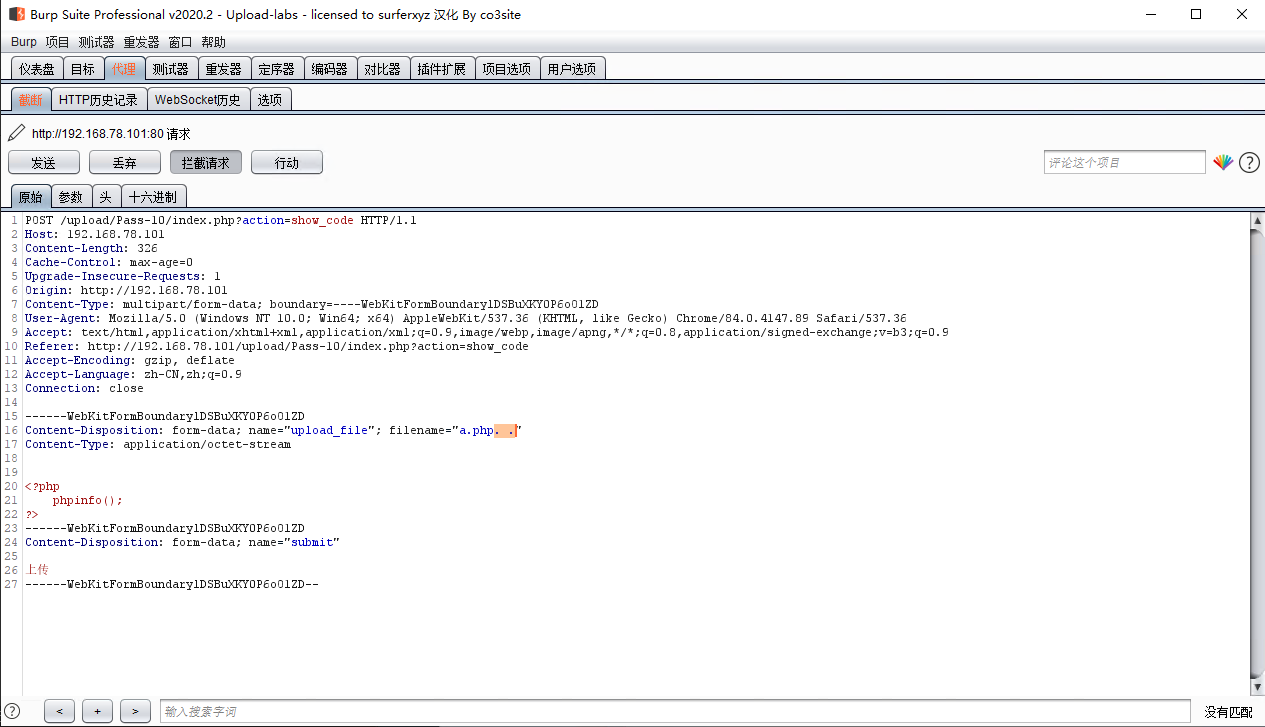Click the previous match < button
Viewport: 1265px width, 727px height.
[59, 711]
